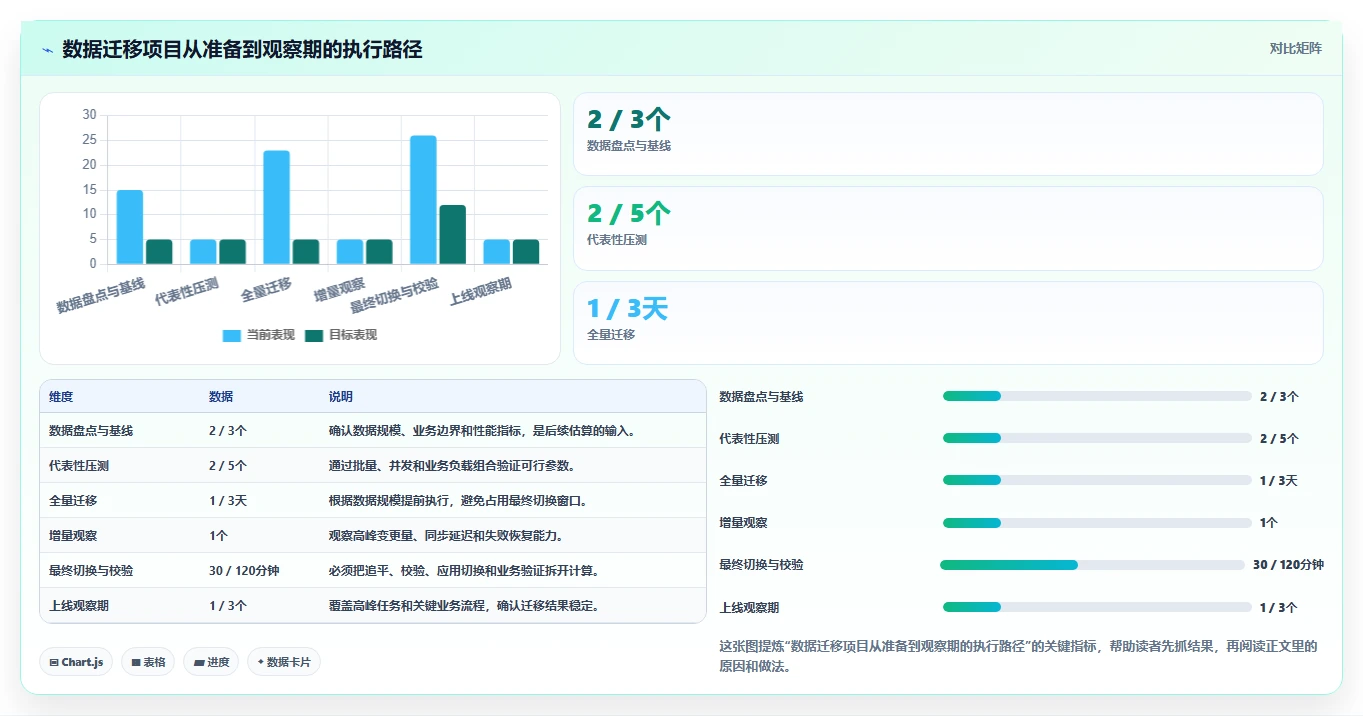Click the summary paragraph starting 这张图提炼

tap(1018, 656)
